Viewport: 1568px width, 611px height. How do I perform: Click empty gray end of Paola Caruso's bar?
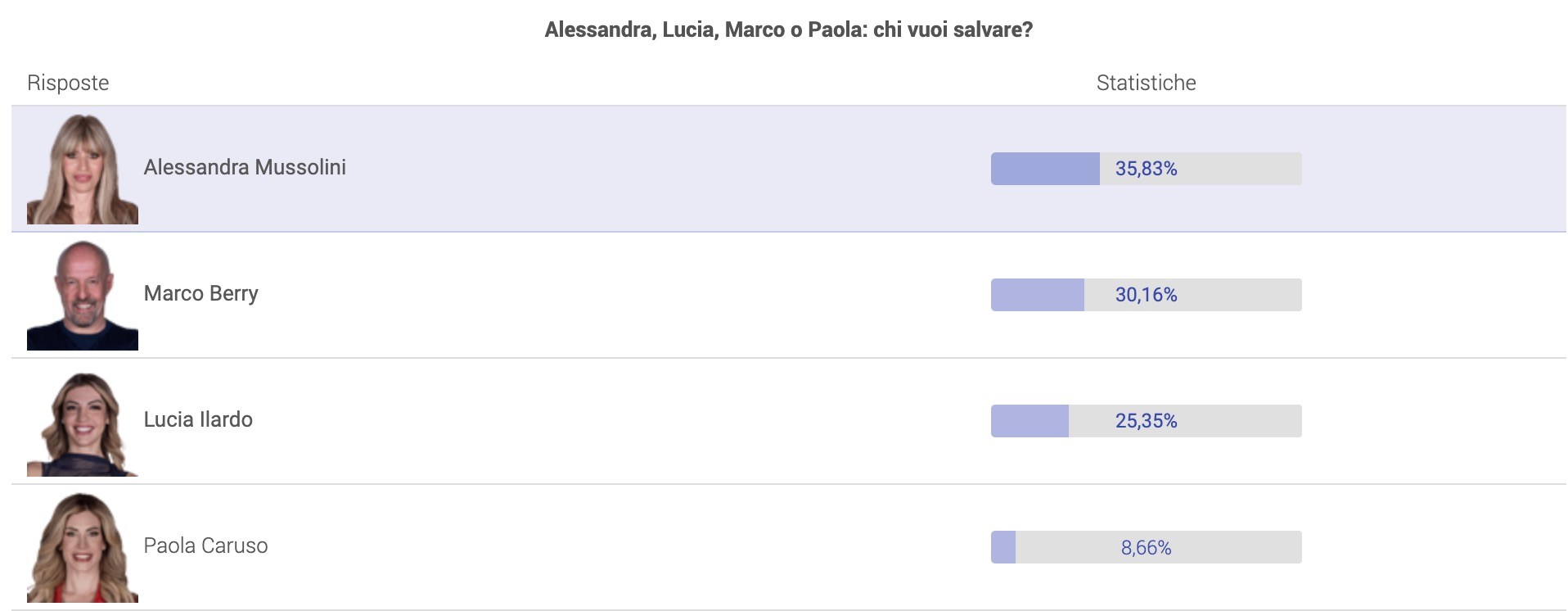(x=1260, y=547)
